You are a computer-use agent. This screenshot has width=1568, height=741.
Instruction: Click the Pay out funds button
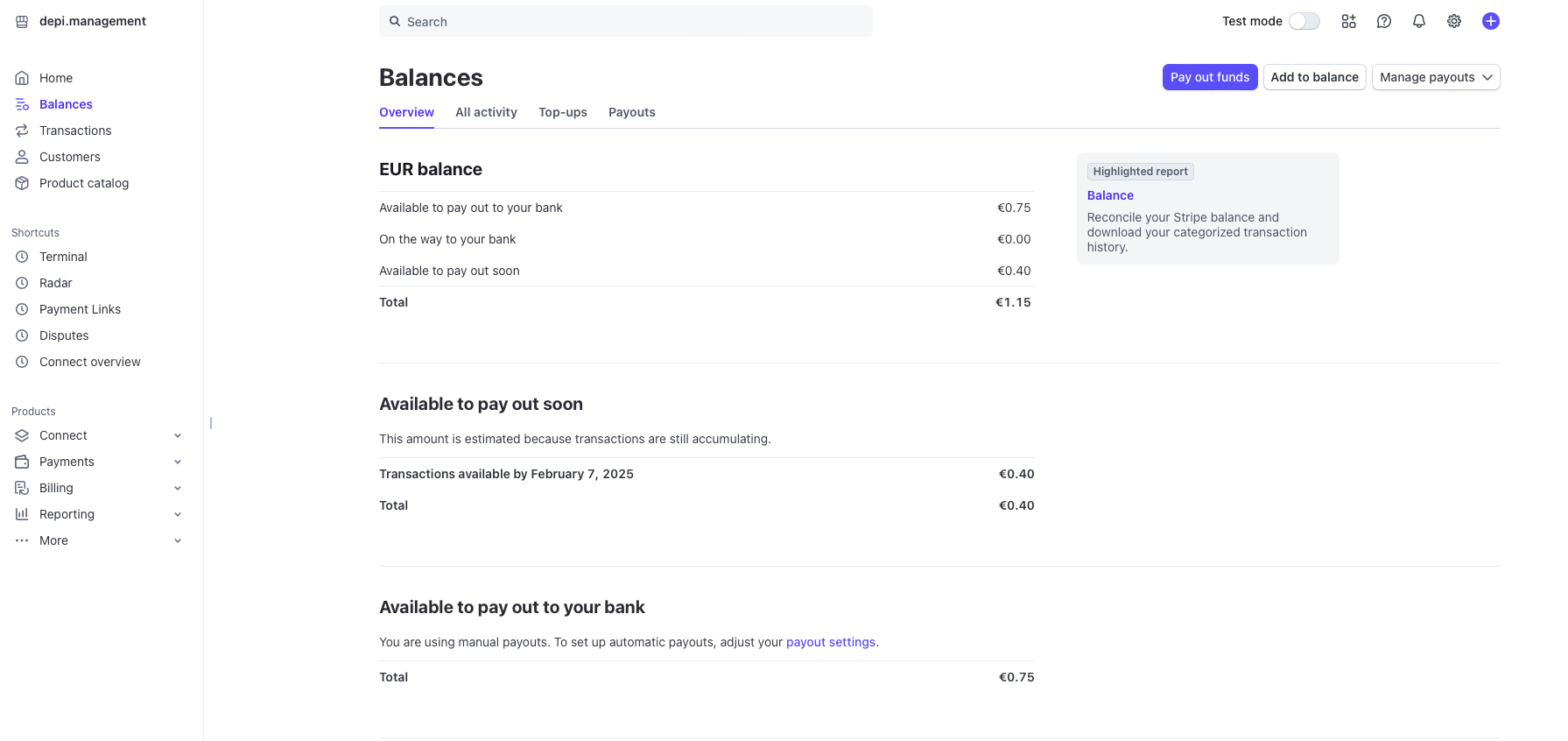click(x=1210, y=77)
